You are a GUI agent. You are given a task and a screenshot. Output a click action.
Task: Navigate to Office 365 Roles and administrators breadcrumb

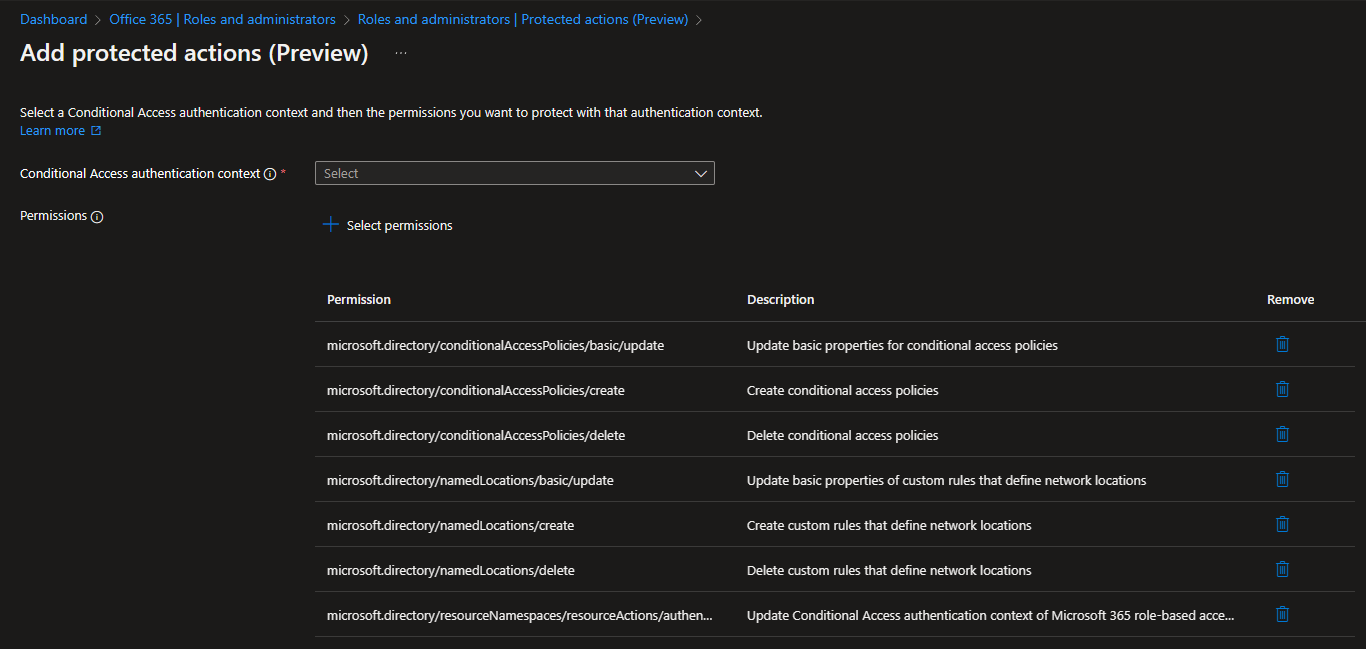pyautogui.click(x=222, y=19)
